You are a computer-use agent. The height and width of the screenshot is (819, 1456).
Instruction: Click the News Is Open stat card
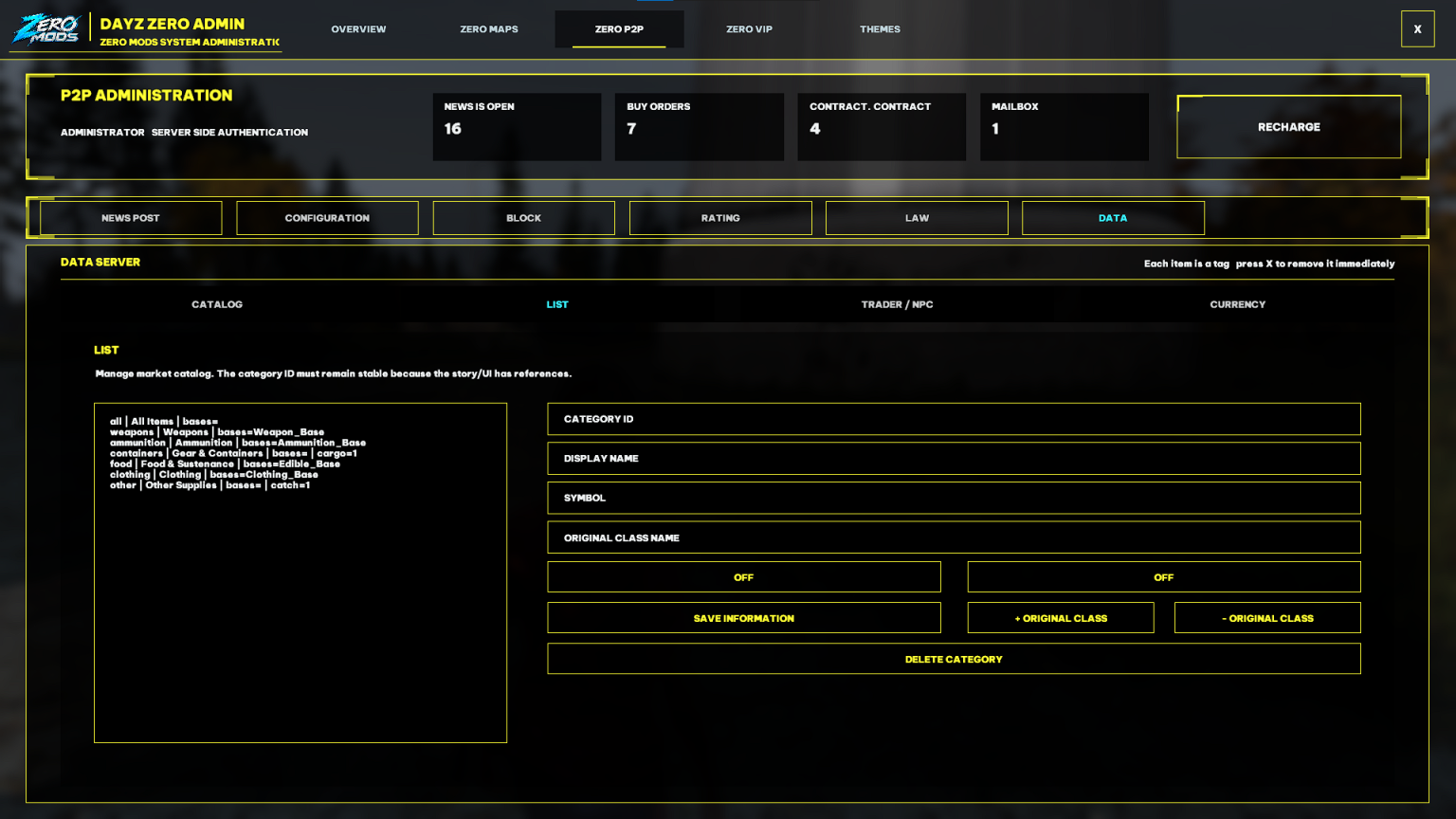point(517,127)
